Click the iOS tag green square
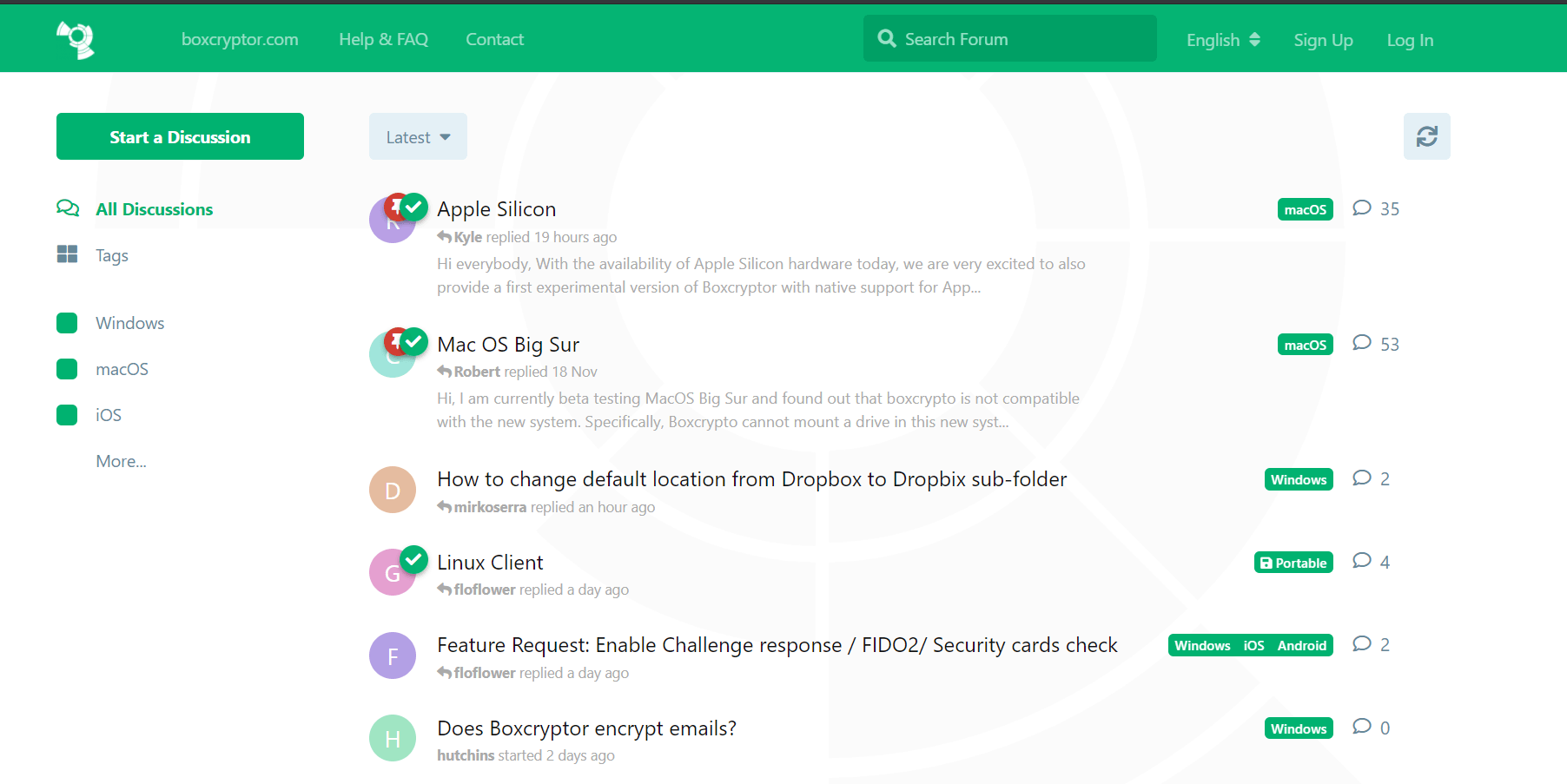Image resolution: width=1567 pixels, height=784 pixels. (67, 415)
